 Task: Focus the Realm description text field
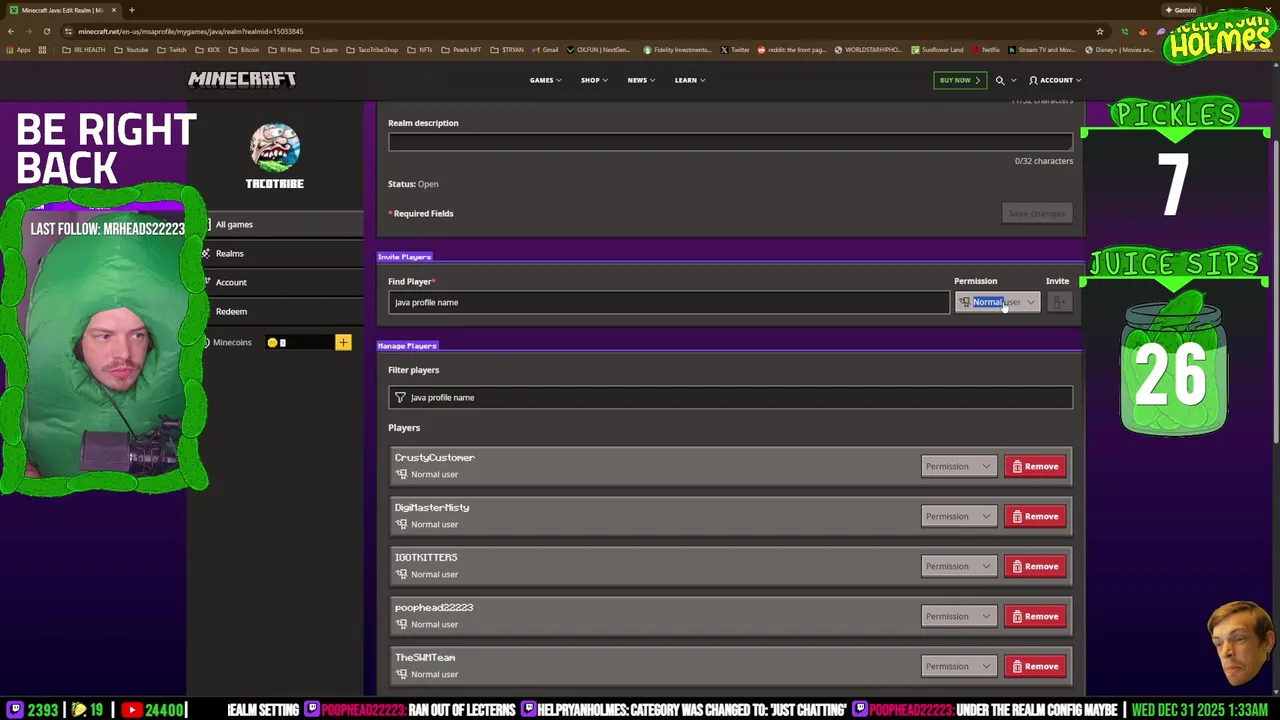[x=730, y=142]
